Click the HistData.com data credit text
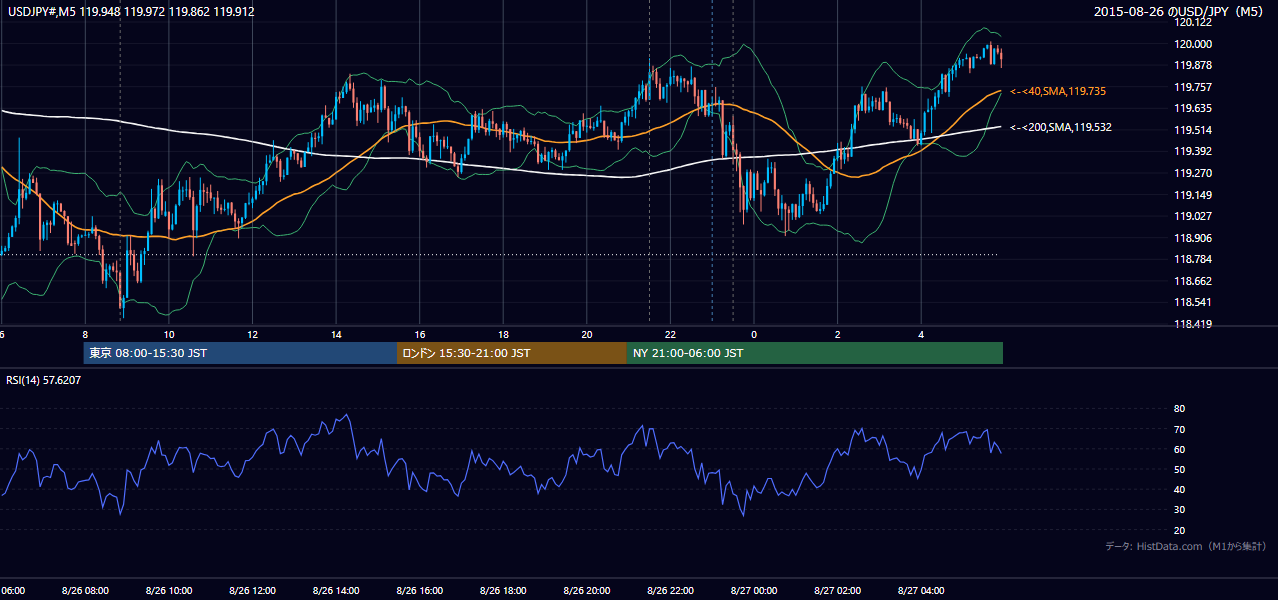The height and width of the screenshot is (600, 1278). [x=1186, y=546]
